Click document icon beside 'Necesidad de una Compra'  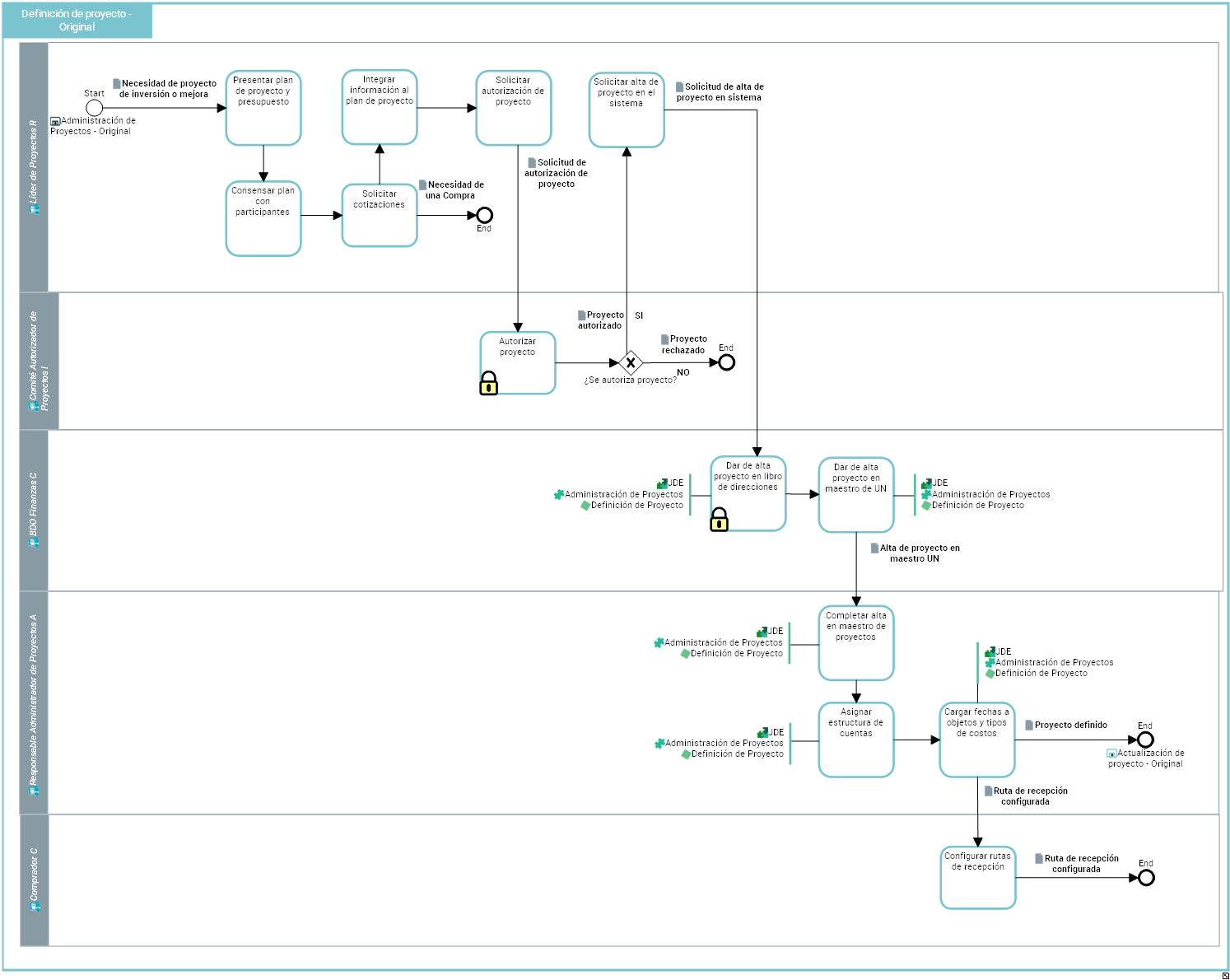422,184
